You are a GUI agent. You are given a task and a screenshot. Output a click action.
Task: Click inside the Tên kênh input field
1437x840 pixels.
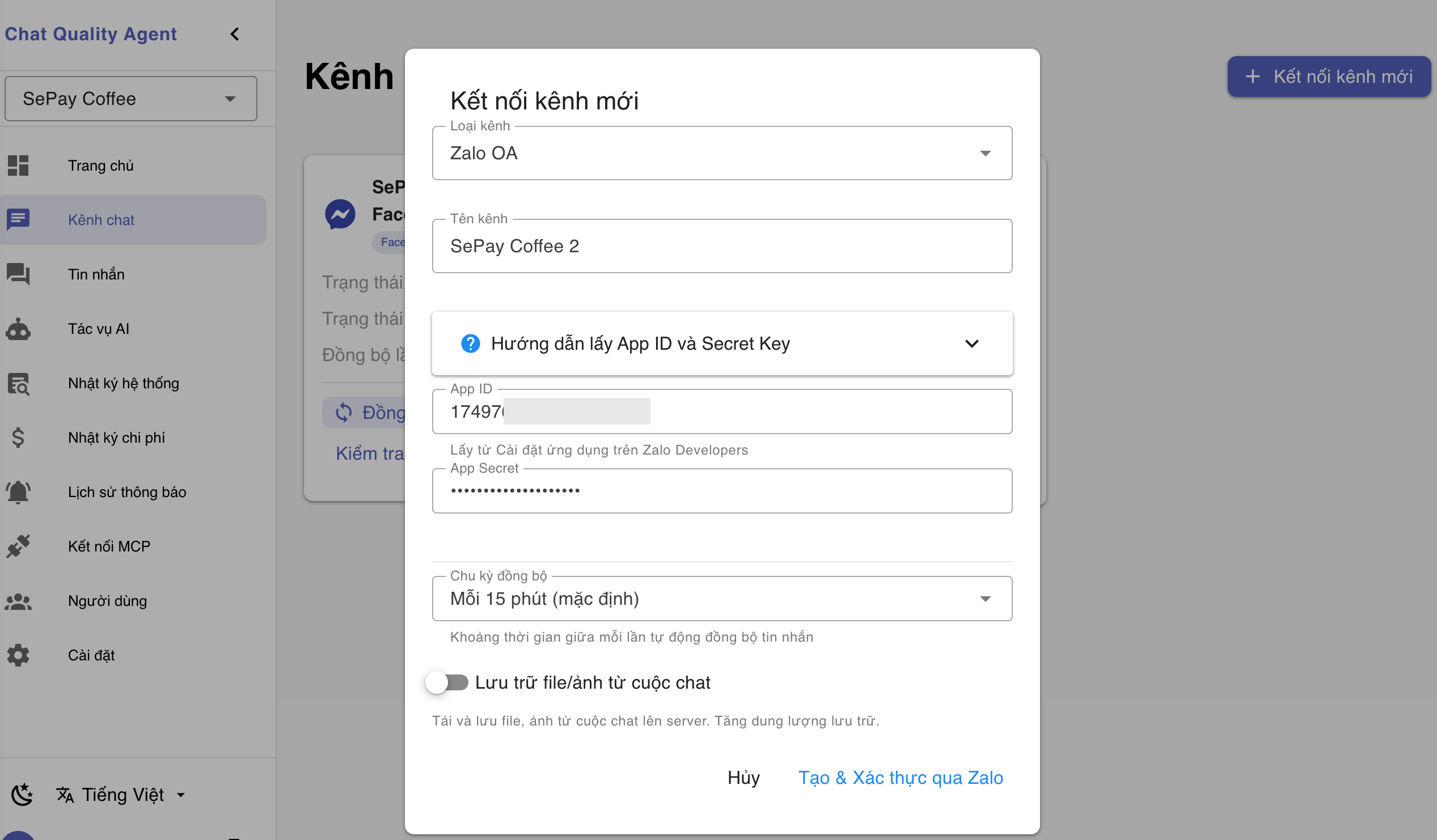pos(722,245)
